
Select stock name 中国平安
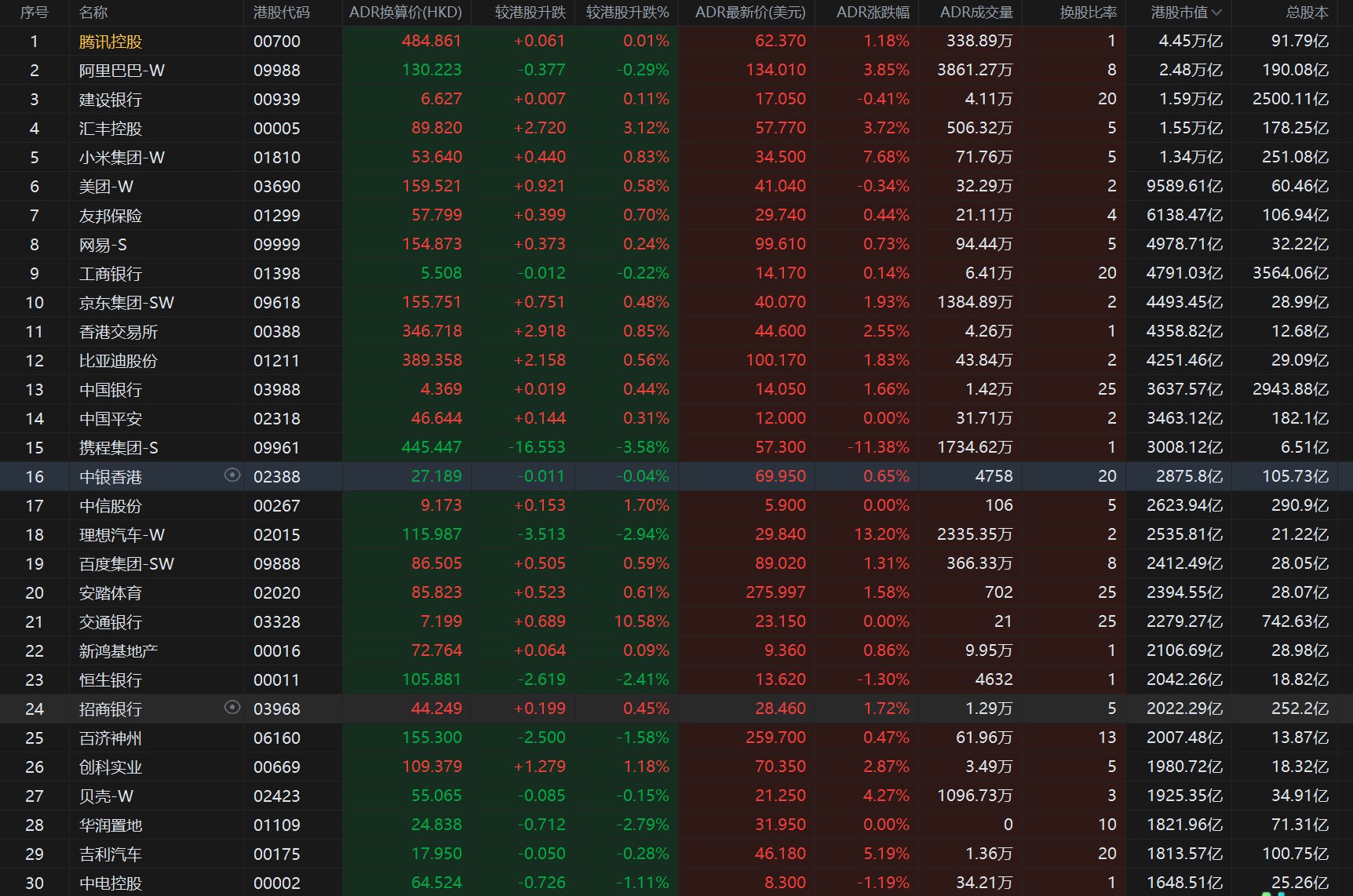(111, 419)
